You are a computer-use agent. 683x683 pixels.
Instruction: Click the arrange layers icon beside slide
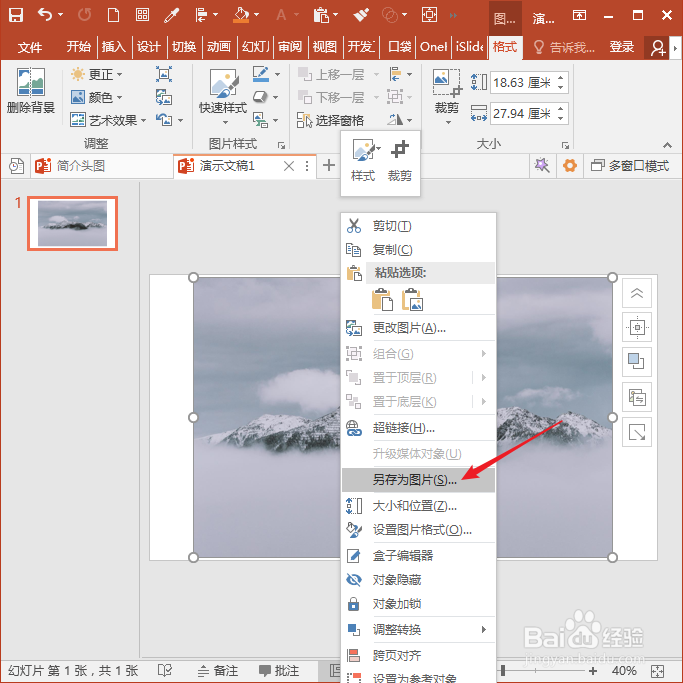click(637, 362)
